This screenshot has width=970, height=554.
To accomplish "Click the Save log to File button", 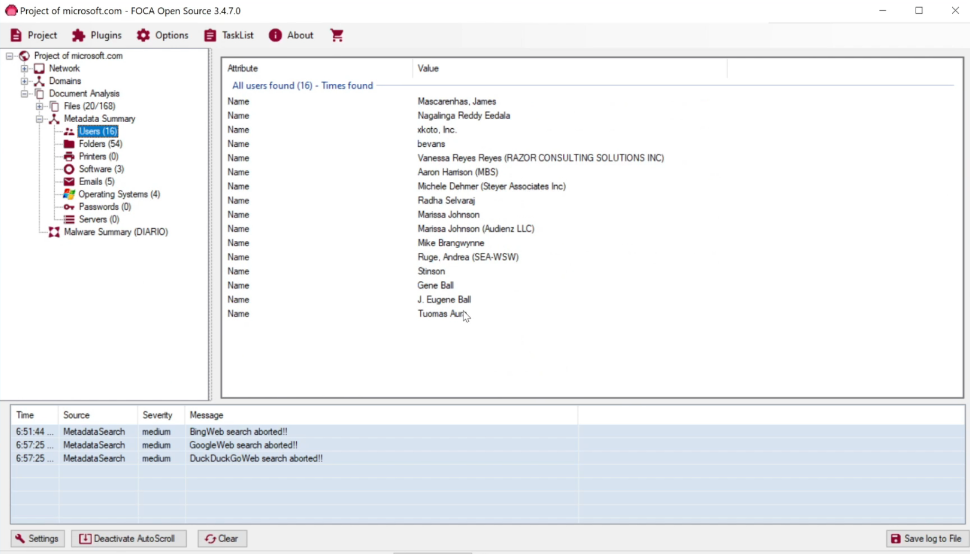I will point(927,539).
